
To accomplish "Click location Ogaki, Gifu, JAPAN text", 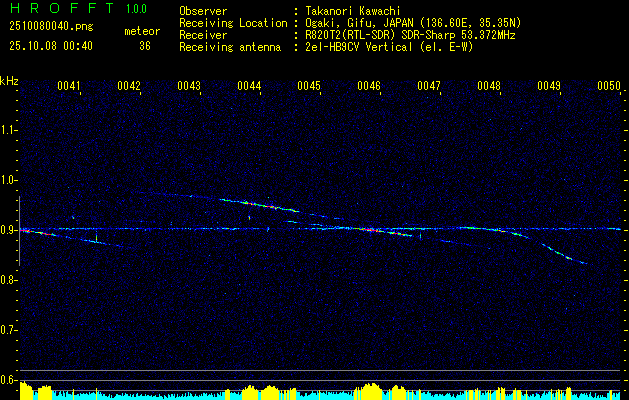I will coord(413,23).
